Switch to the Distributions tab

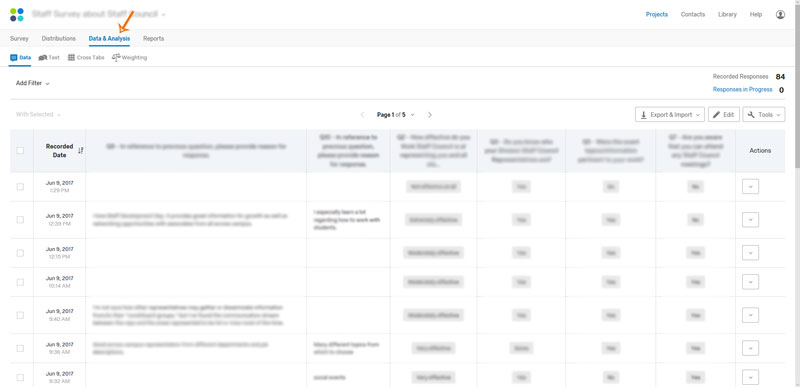coord(59,38)
